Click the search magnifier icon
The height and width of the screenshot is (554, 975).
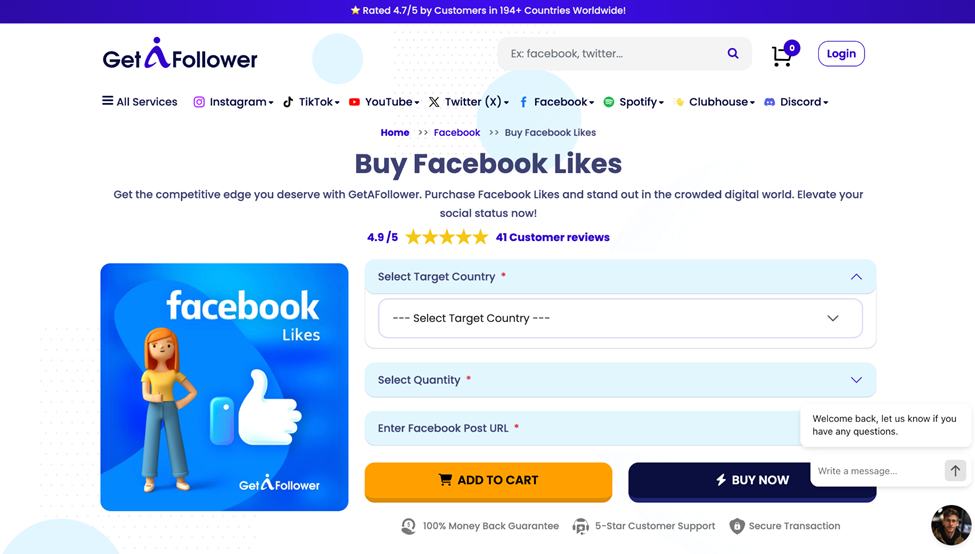click(x=732, y=53)
